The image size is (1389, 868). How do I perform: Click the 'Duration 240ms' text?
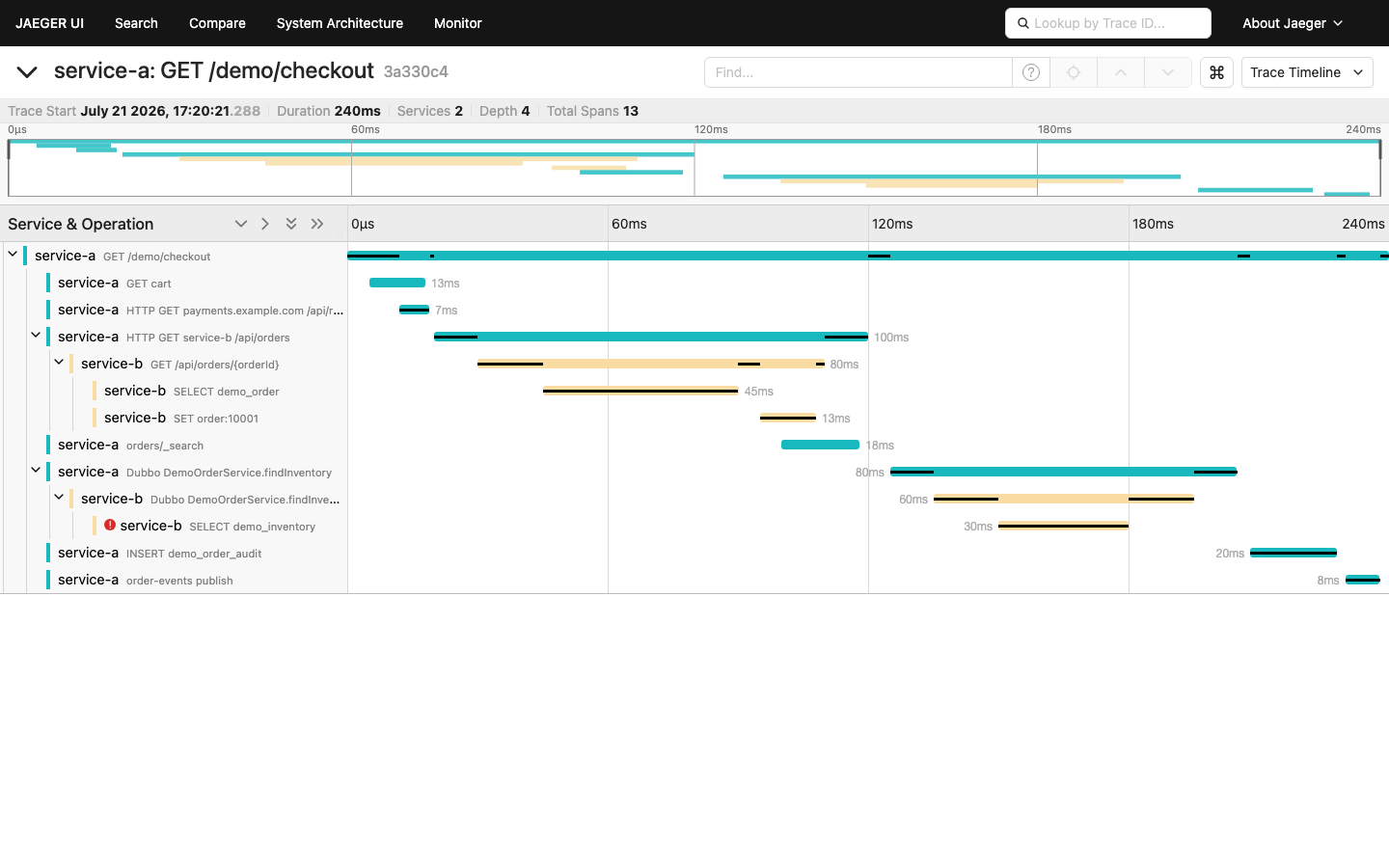[329, 111]
